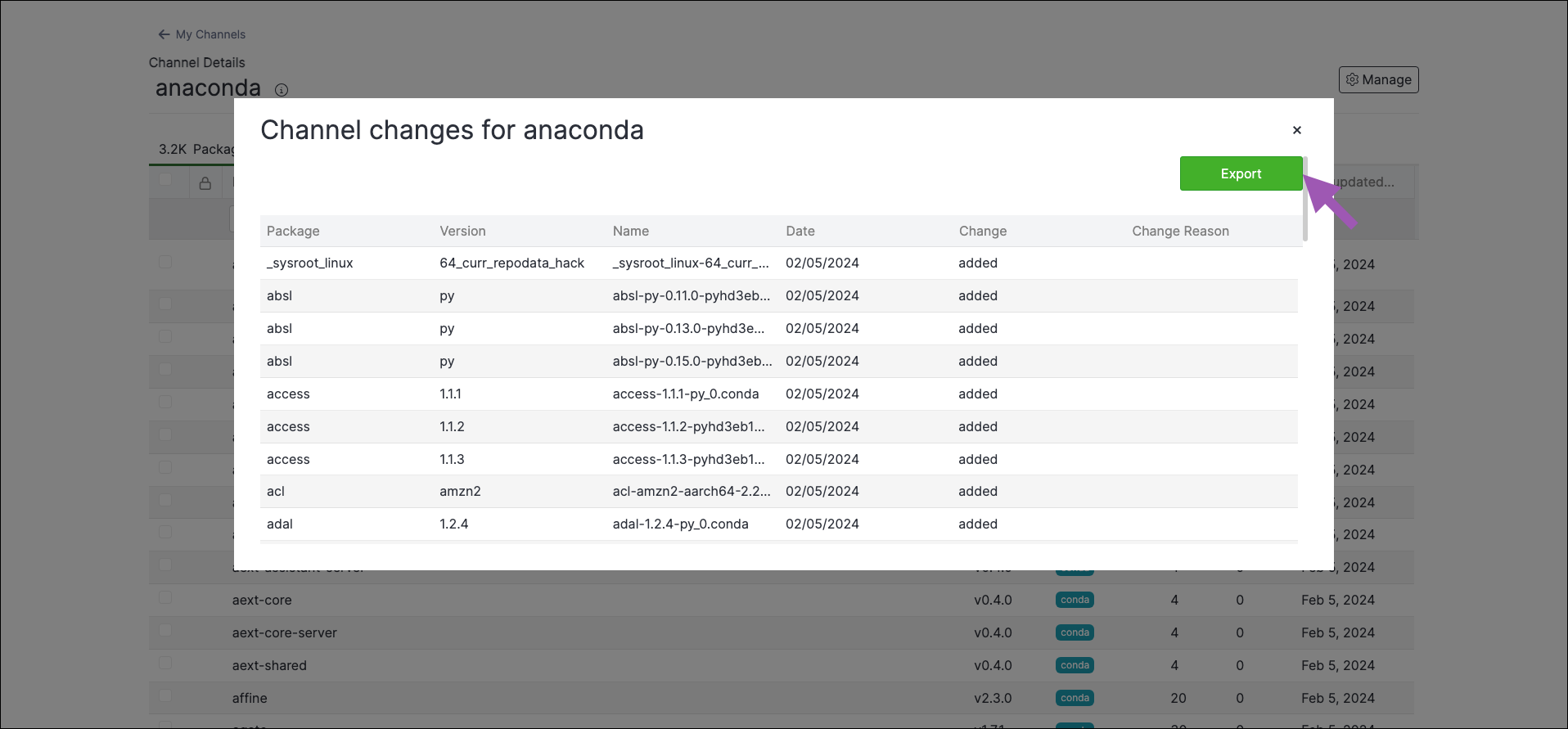Click version 1.2.4 cell
The width and height of the screenshot is (1568, 729).
coord(454,524)
